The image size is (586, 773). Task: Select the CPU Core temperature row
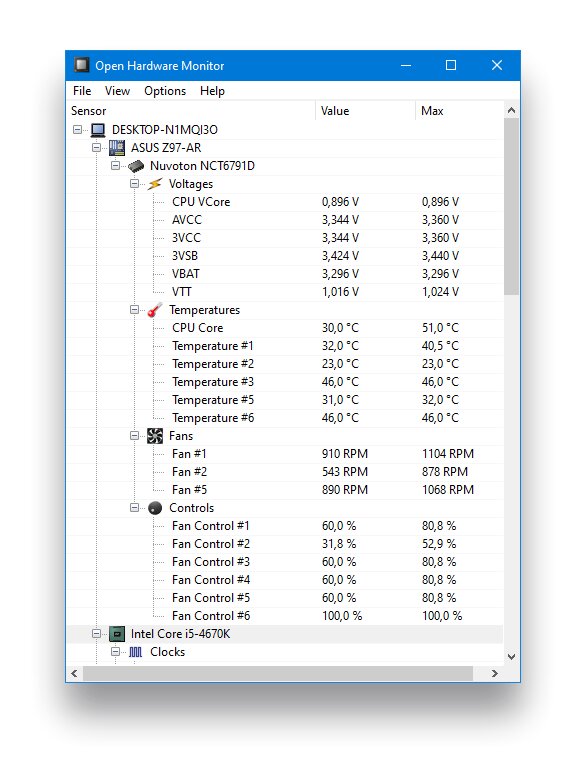tap(285, 328)
